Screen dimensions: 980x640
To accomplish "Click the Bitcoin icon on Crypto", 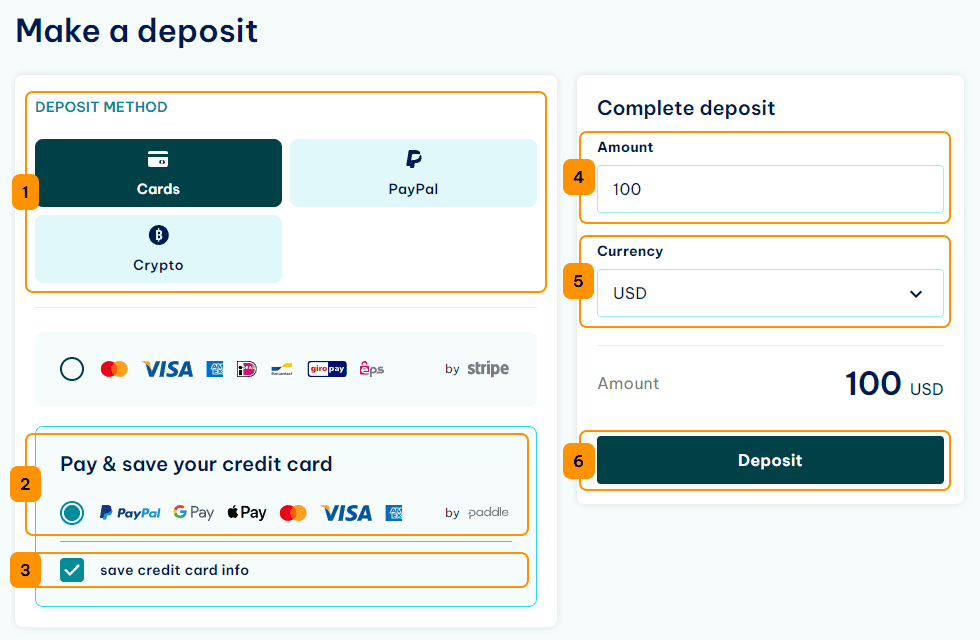I will (x=159, y=235).
